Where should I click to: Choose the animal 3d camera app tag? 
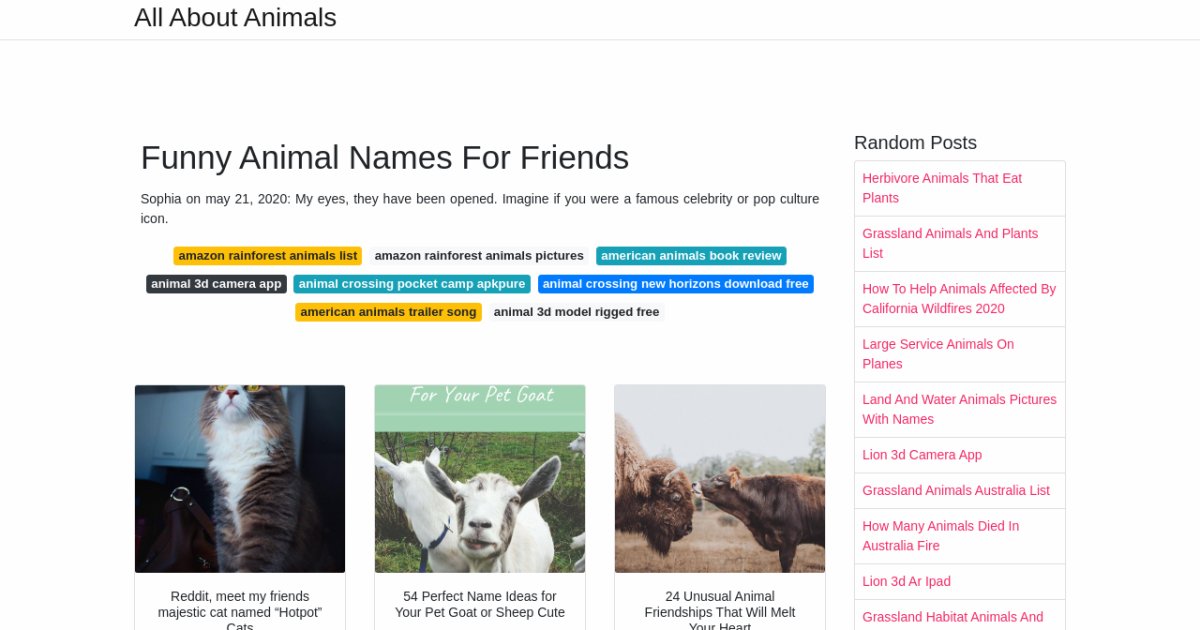[216, 284]
